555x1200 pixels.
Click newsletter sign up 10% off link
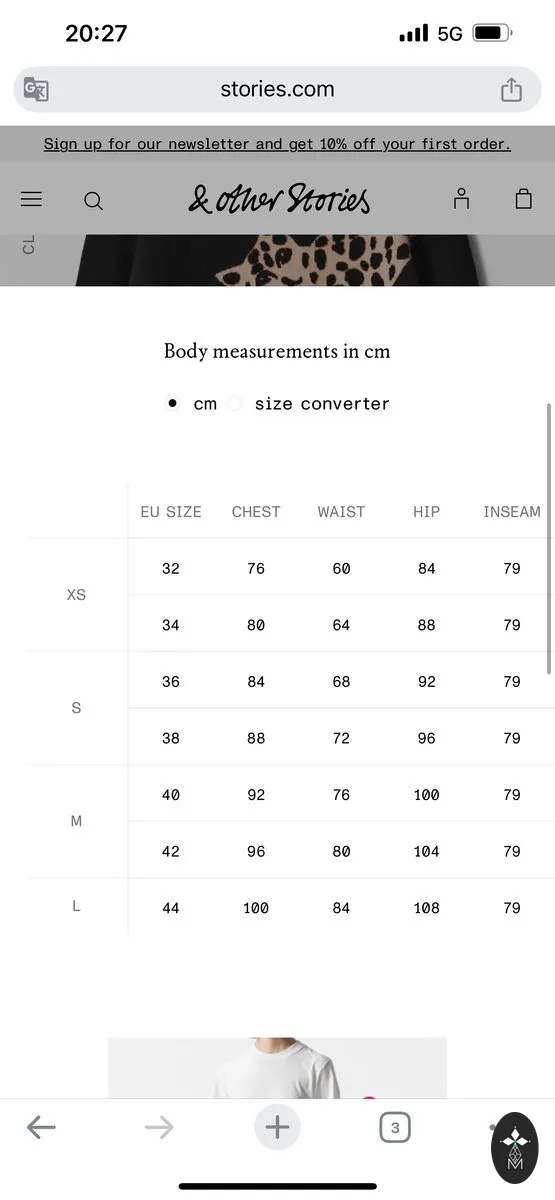[x=277, y=144]
